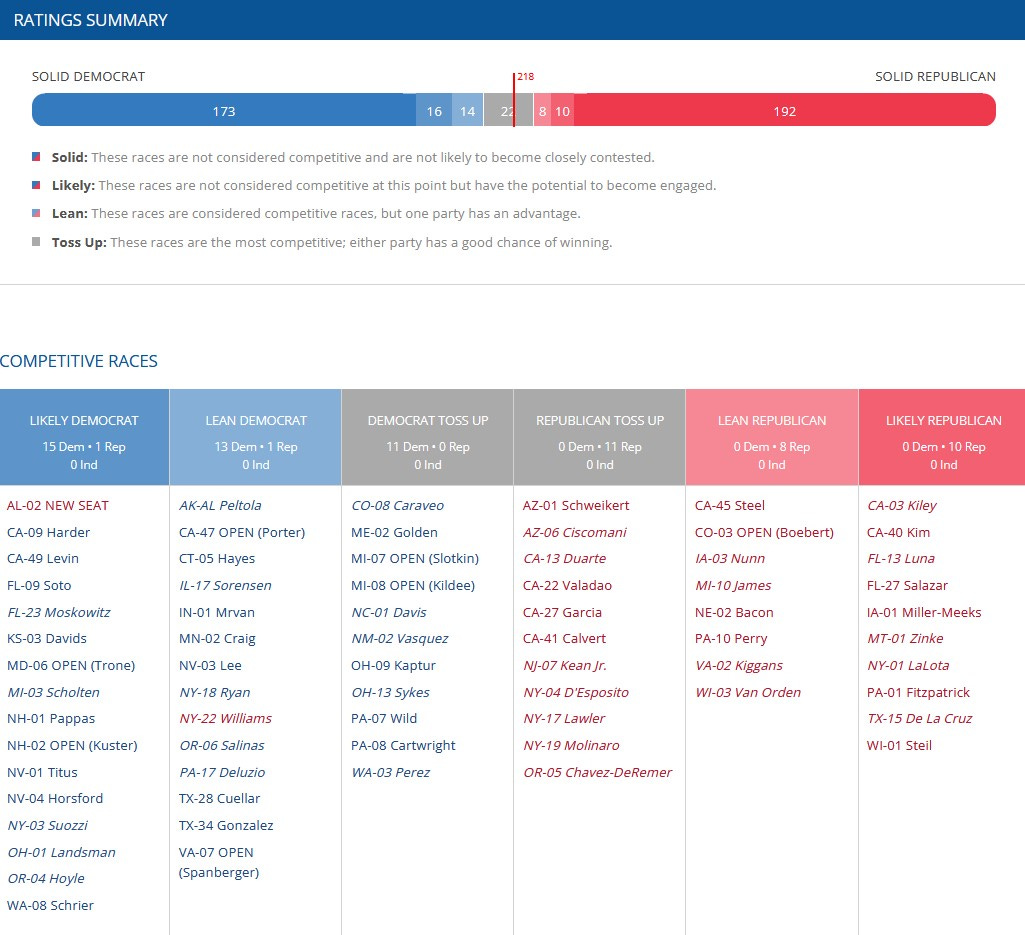
Task: Click IA-01 Miller-Meeks race link
Action: [x=924, y=612]
